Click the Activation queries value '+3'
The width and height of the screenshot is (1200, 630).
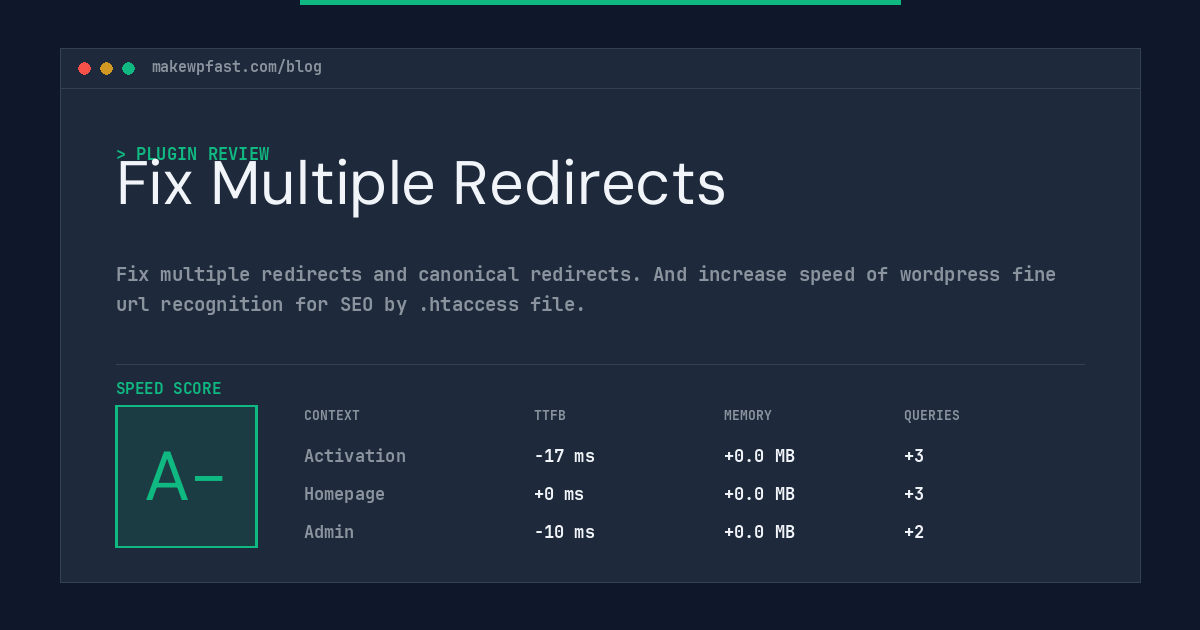point(914,456)
